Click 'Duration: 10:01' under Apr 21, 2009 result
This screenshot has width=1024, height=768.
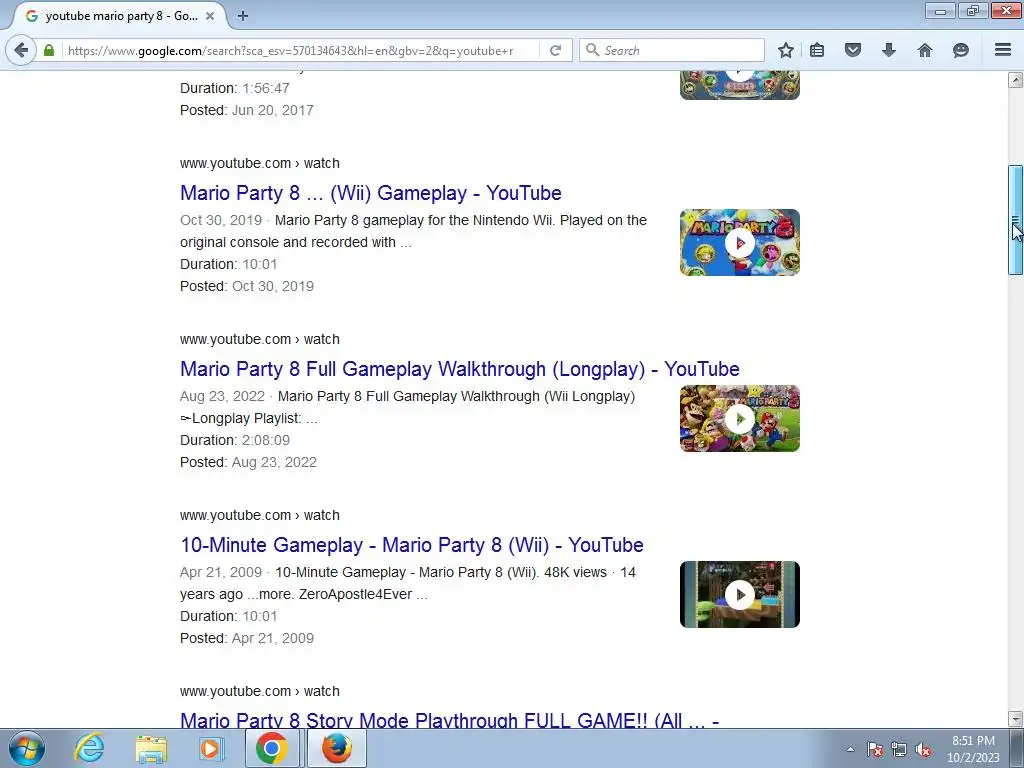(x=229, y=616)
